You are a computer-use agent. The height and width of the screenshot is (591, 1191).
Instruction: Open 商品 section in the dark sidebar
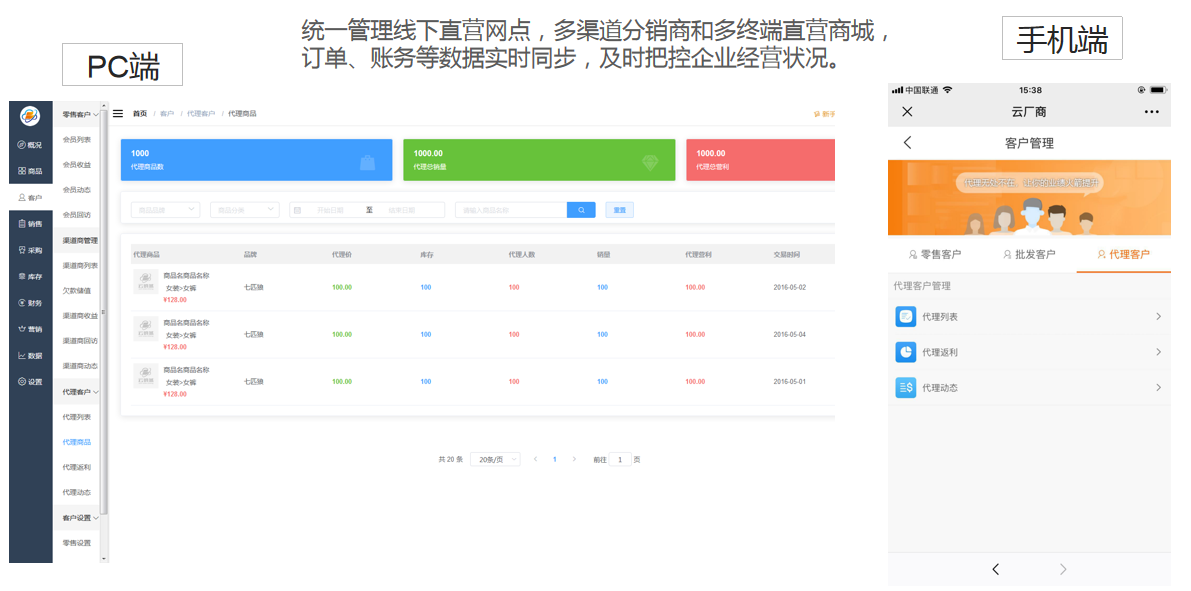(30, 171)
